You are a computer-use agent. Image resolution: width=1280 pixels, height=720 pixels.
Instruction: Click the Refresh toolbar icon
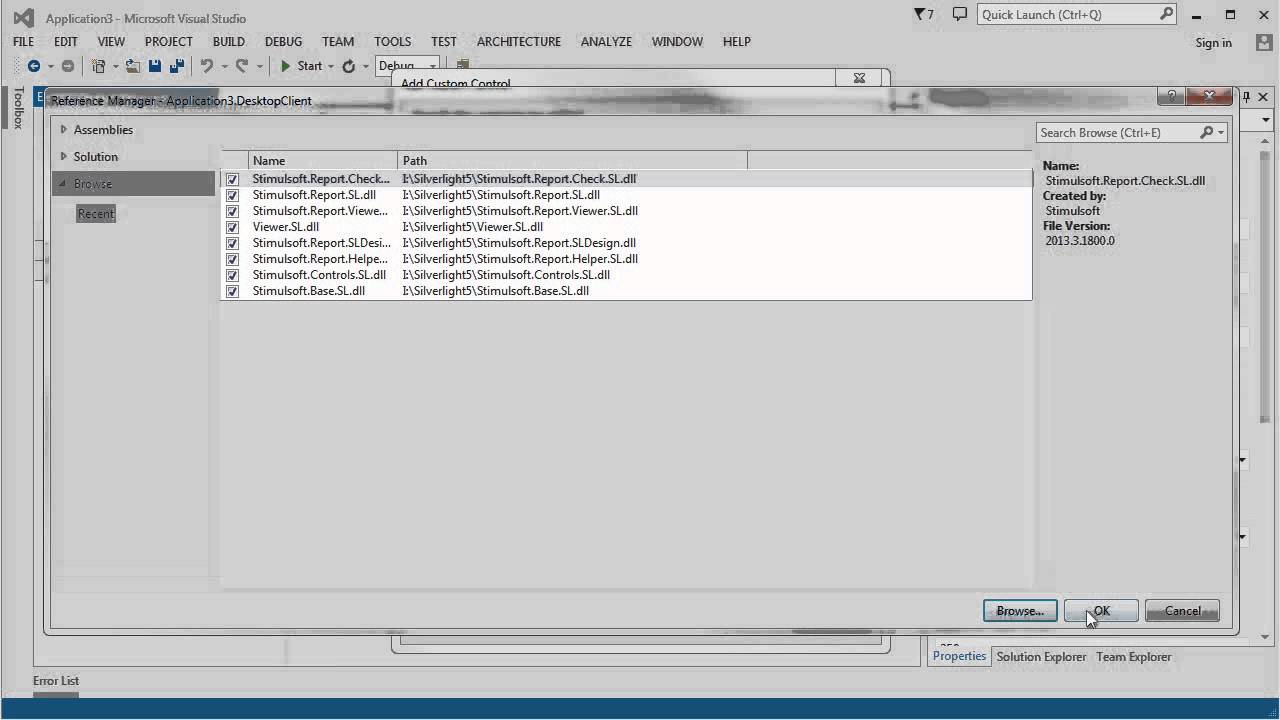pos(349,66)
